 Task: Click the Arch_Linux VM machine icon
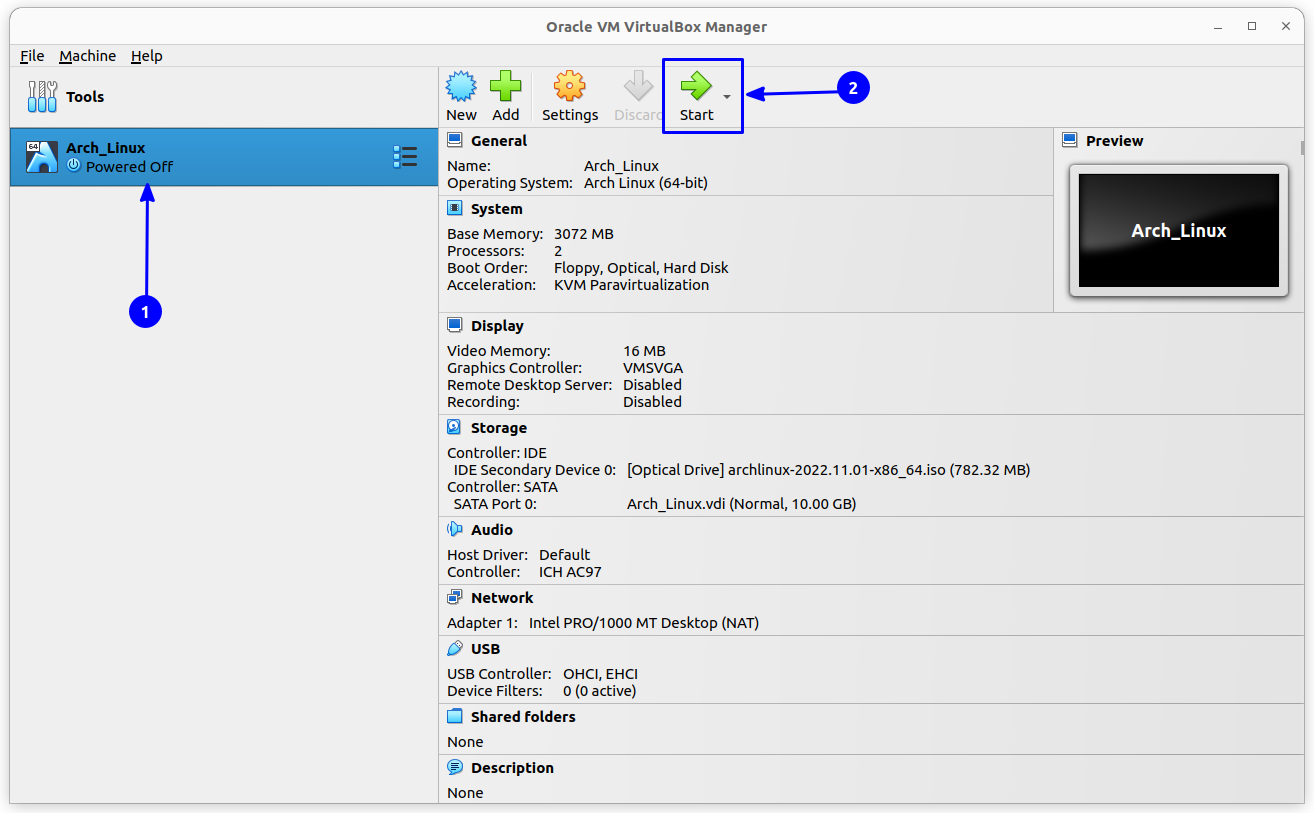tap(42, 156)
